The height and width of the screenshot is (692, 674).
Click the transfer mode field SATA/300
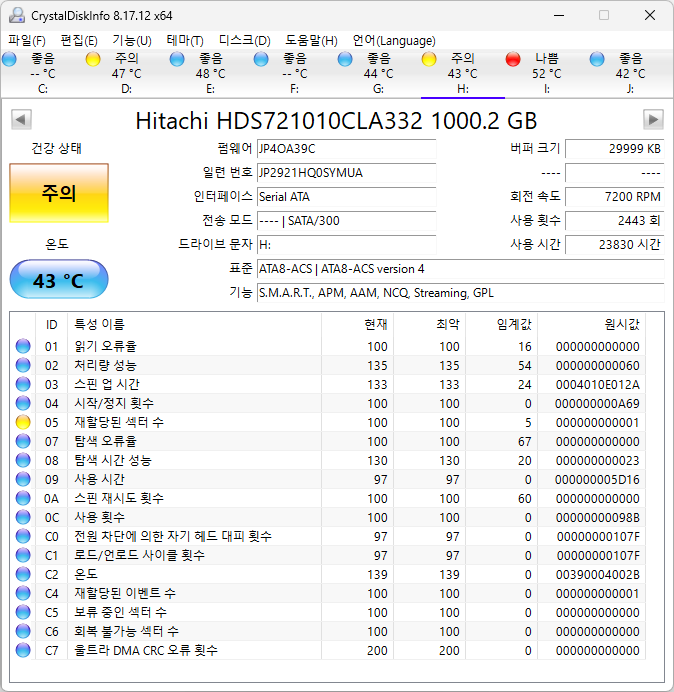pos(346,221)
